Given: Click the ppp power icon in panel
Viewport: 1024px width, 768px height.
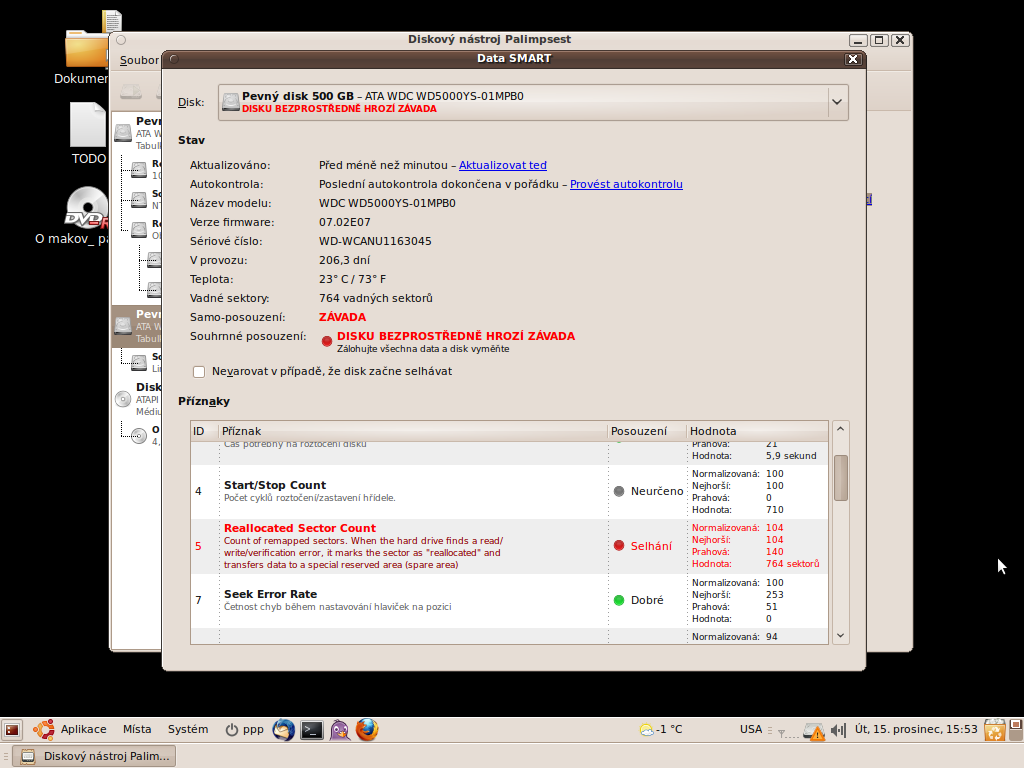Looking at the screenshot, I should tap(231, 729).
